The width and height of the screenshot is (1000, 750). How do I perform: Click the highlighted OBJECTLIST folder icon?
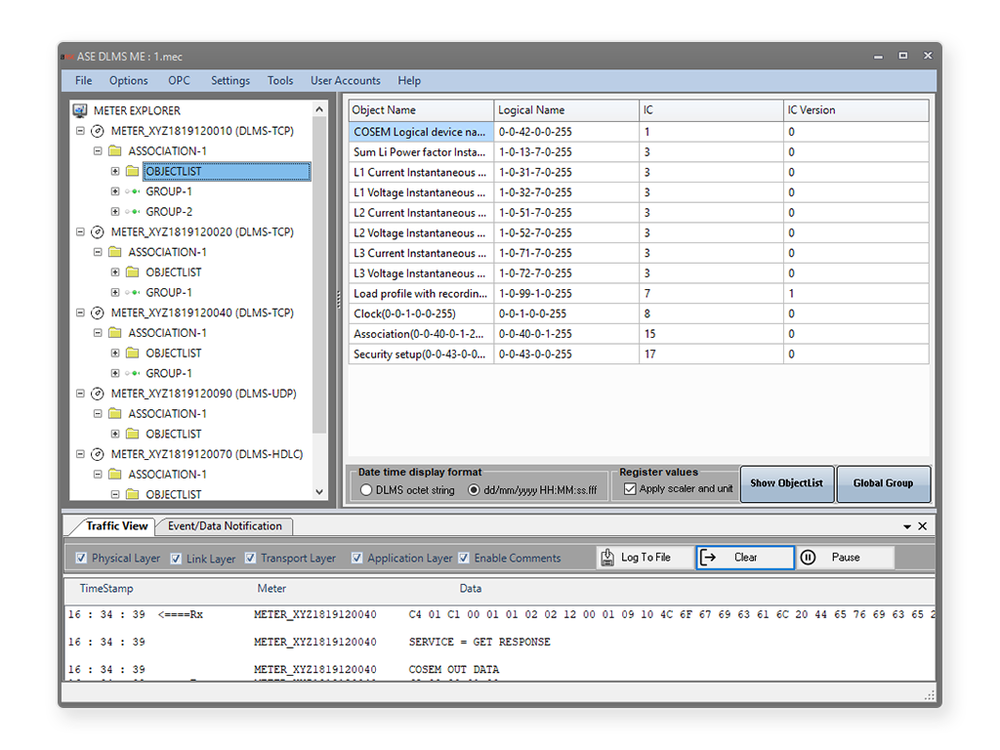pos(132,172)
